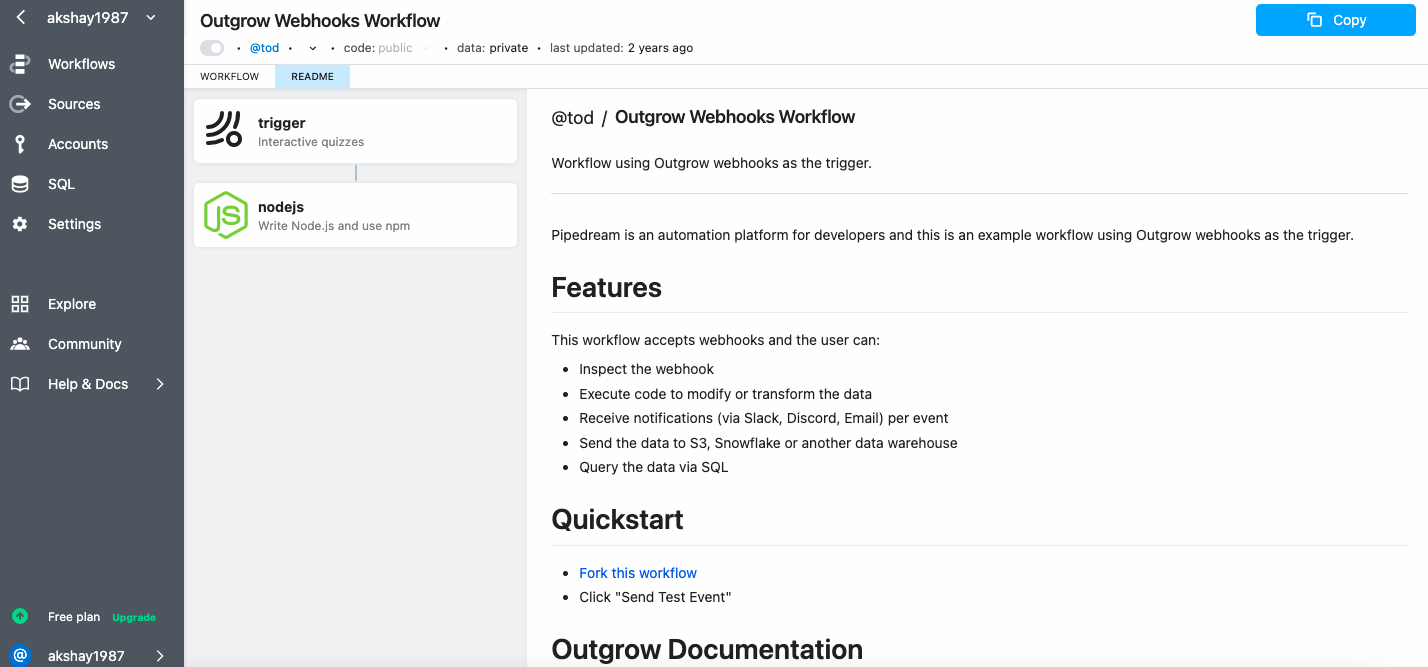
Task: Click the 'Receive notifications' bullet text
Action: pos(764,418)
